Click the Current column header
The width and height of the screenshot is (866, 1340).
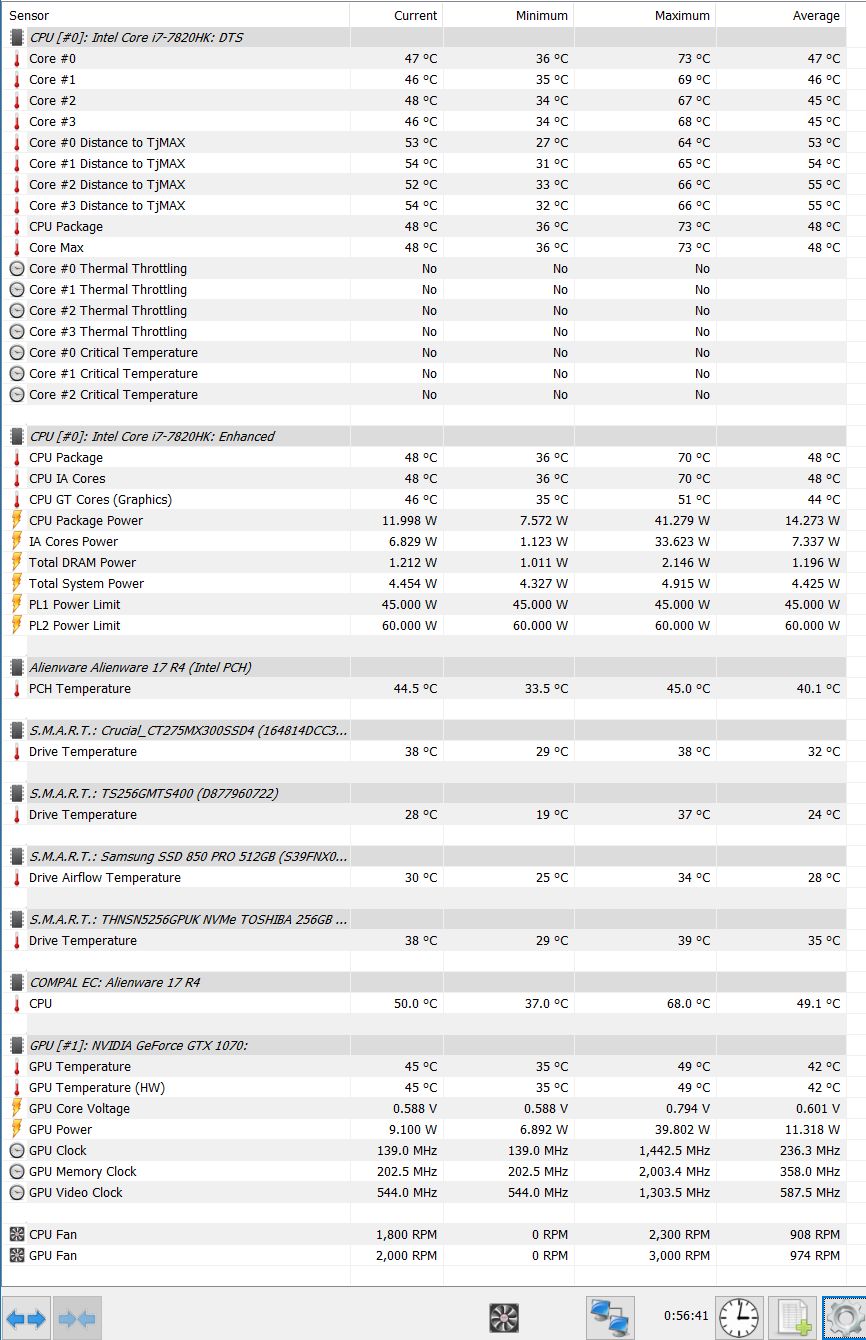click(396, 15)
